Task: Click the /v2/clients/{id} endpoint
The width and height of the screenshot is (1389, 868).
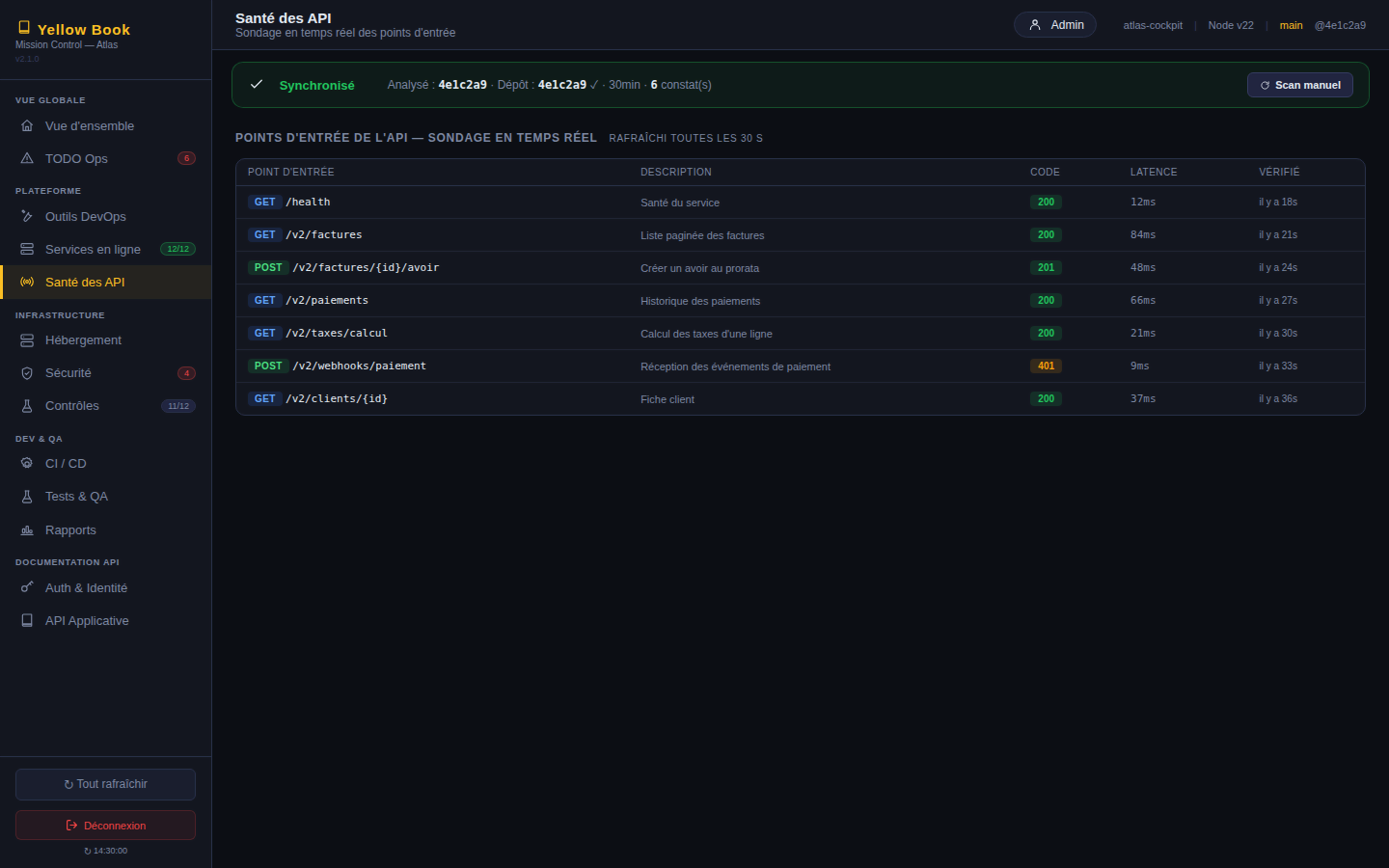Action: (337, 398)
